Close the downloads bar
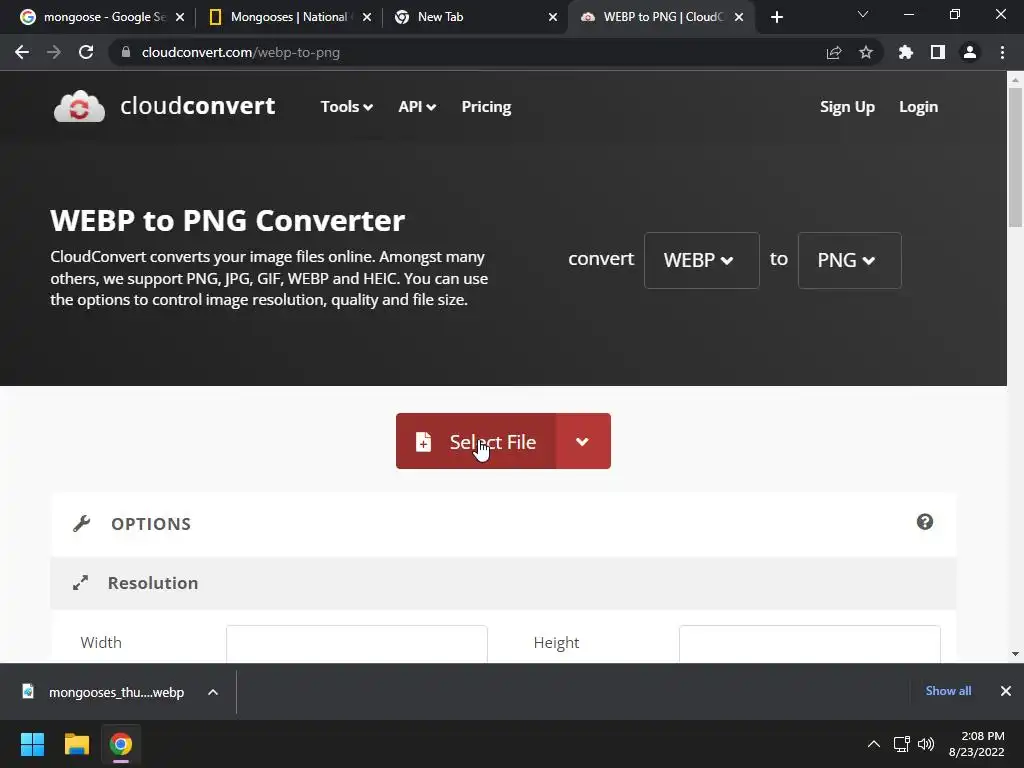The height and width of the screenshot is (768, 1024). point(1006,691)
